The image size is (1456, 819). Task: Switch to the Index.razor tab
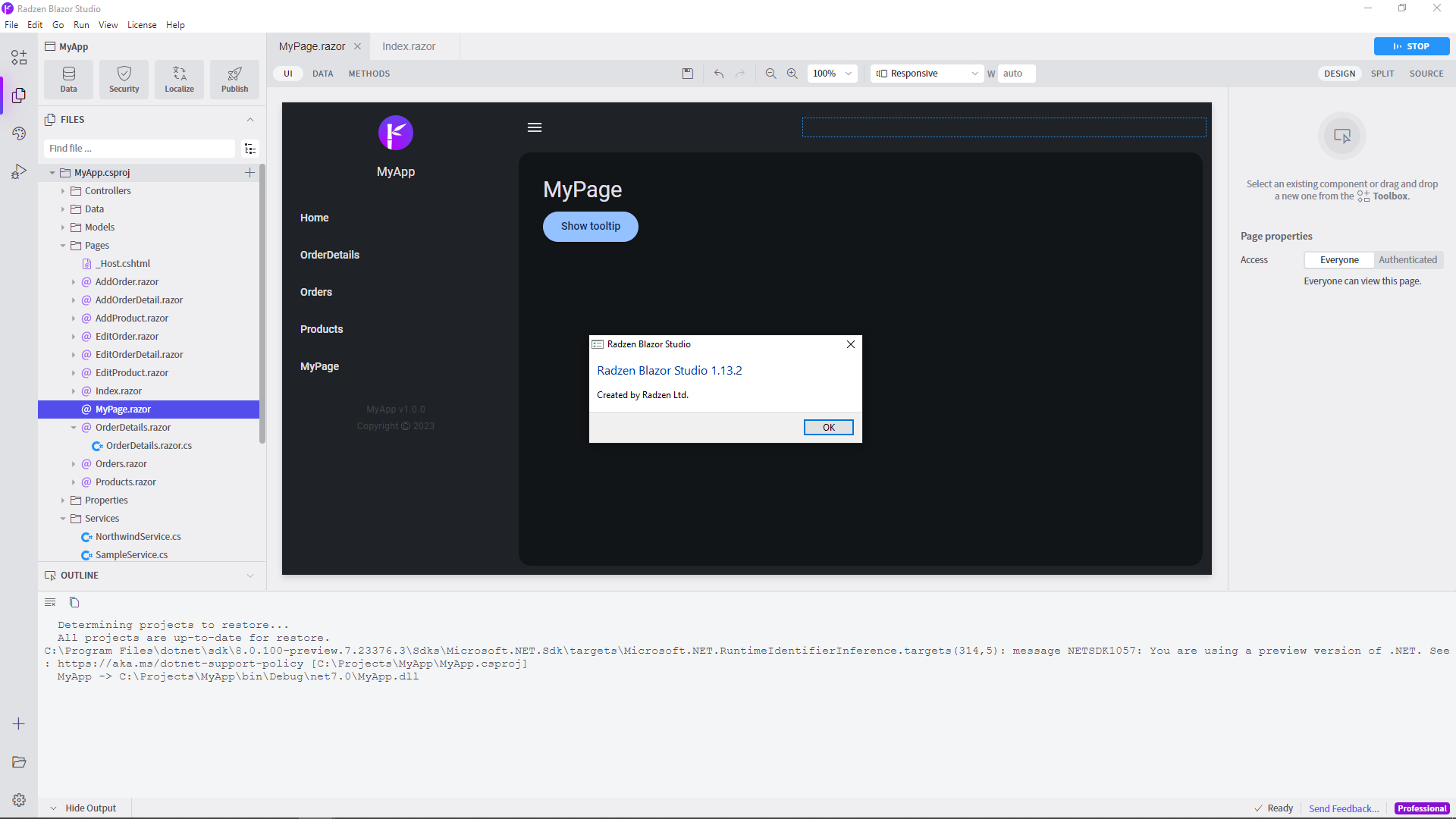409,46
